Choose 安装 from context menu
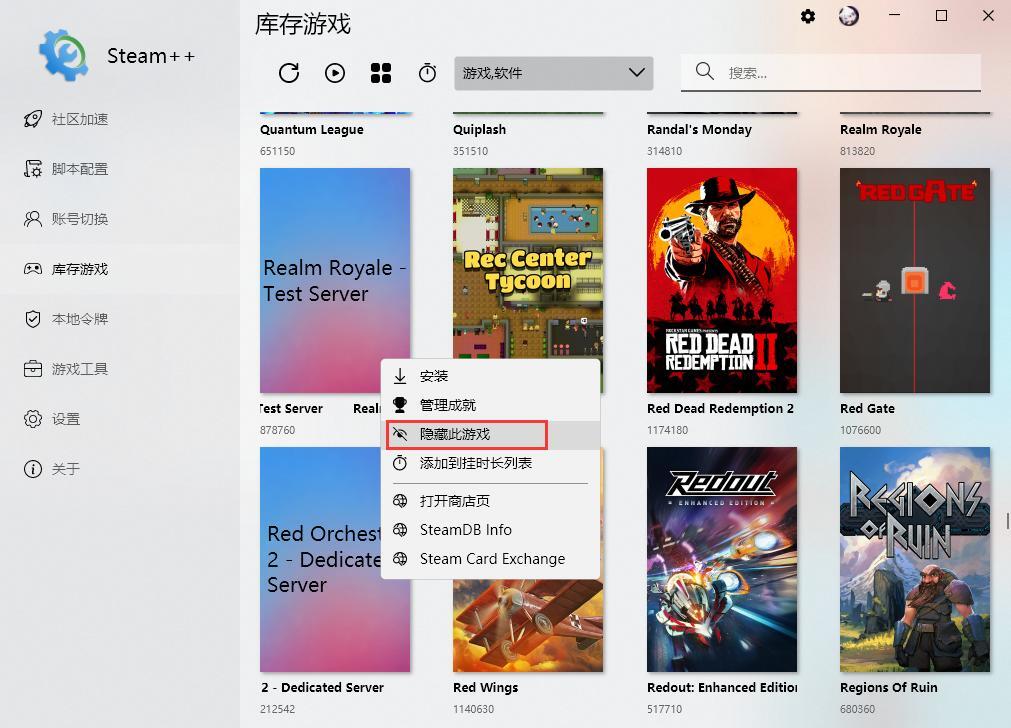 pyautogui.click(x=490, y=376)
